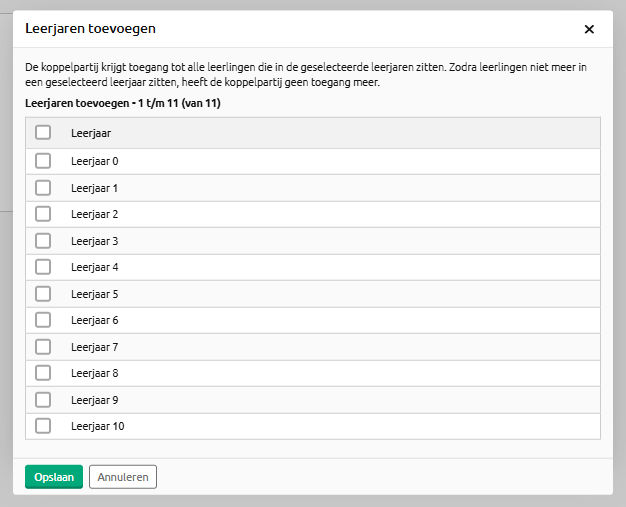Enable the checkbox for Leerjaar 8
This screenshot has width=626, height=507.
[43, 373]
